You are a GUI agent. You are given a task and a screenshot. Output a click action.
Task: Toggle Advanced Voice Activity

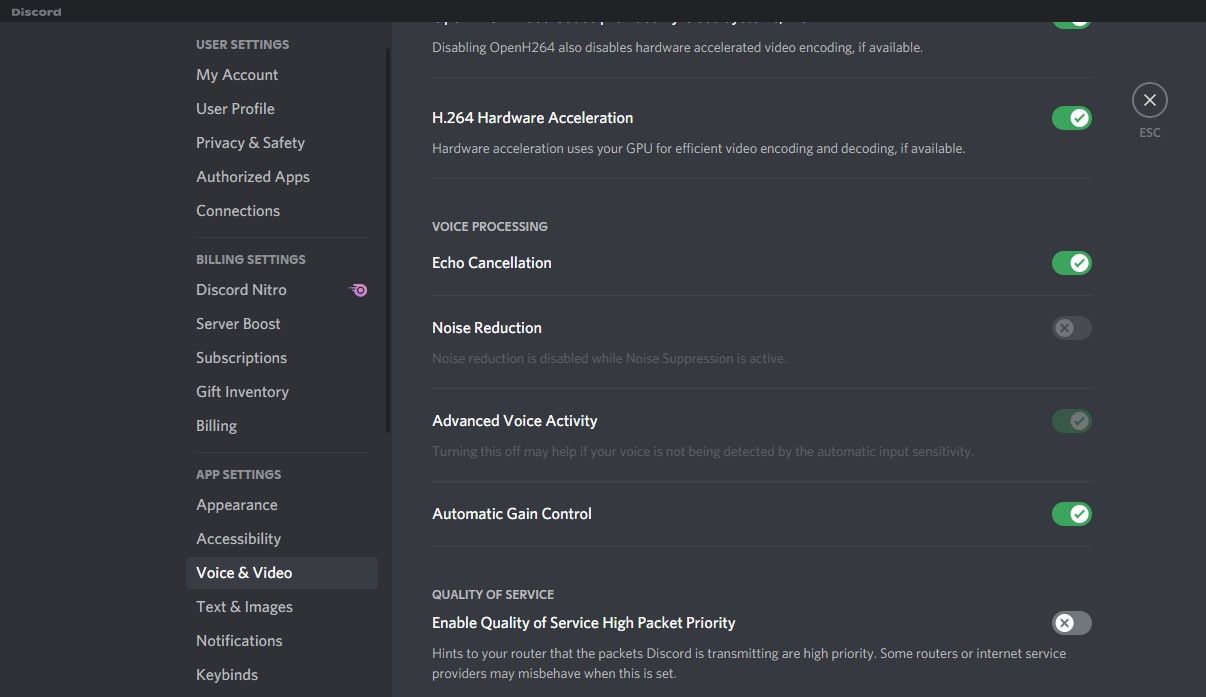(1071, 420)
